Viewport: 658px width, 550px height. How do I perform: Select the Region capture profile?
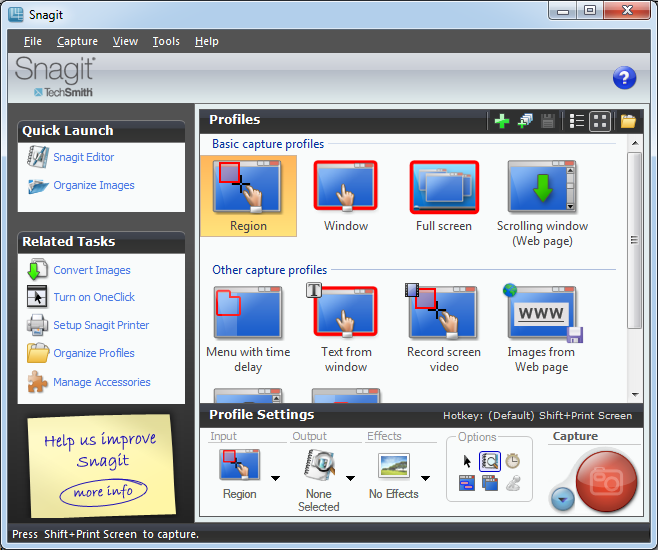248,196
